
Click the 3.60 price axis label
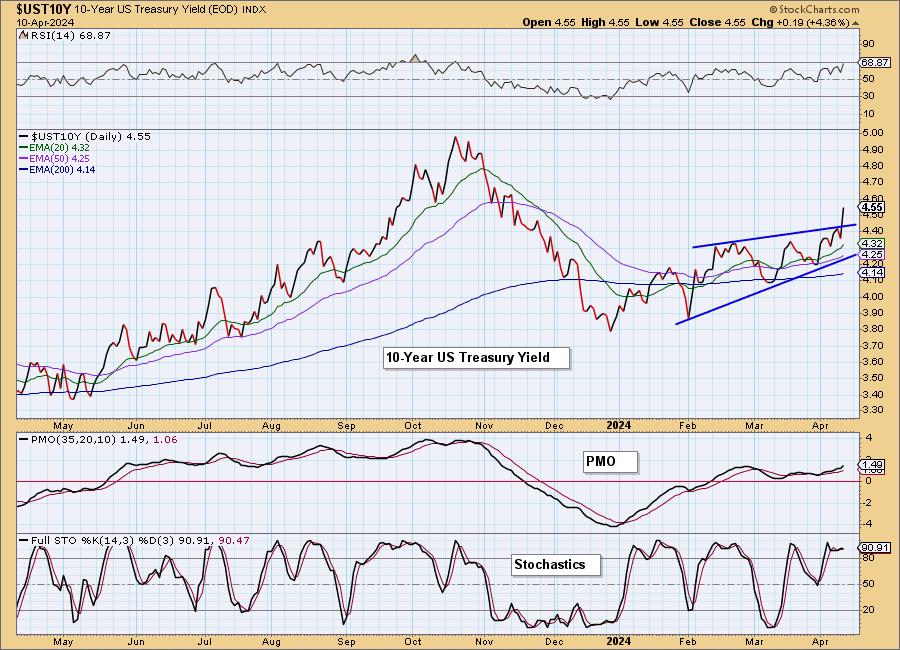click(873, 362)
